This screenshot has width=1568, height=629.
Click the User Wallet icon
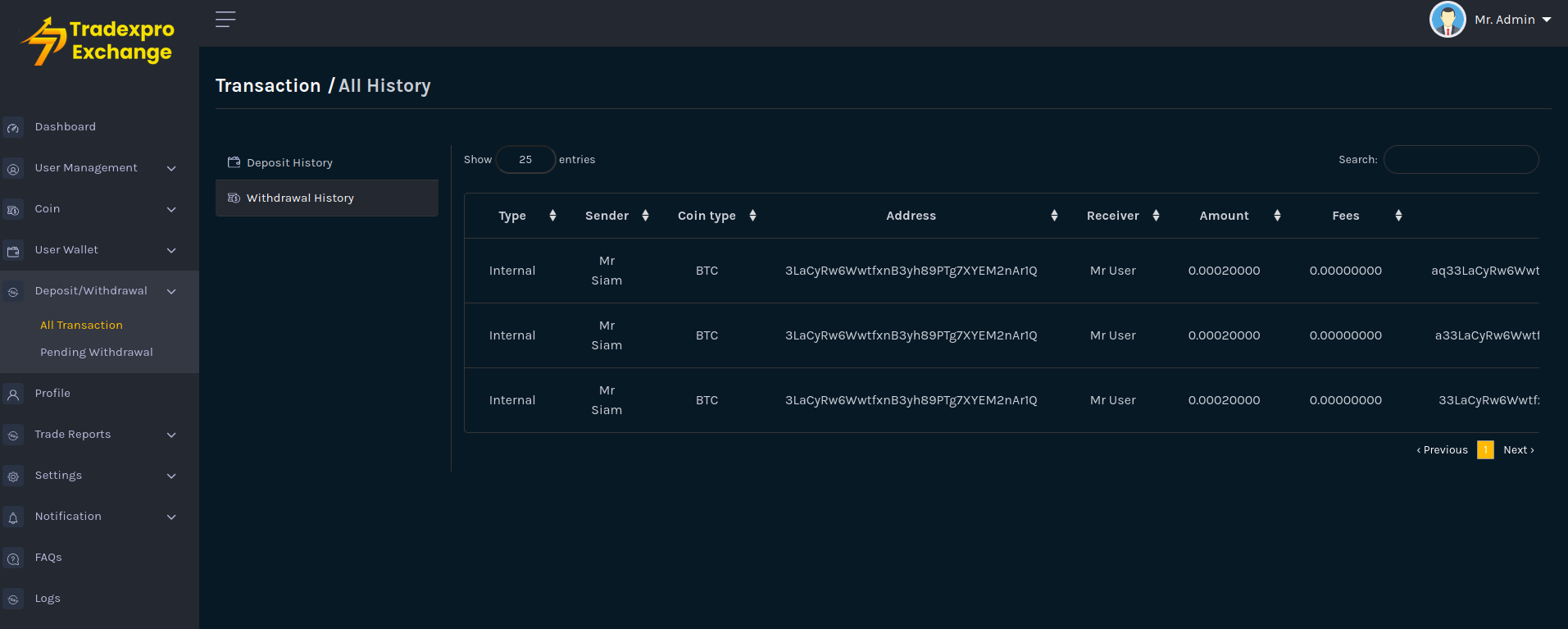coord(13,251)
